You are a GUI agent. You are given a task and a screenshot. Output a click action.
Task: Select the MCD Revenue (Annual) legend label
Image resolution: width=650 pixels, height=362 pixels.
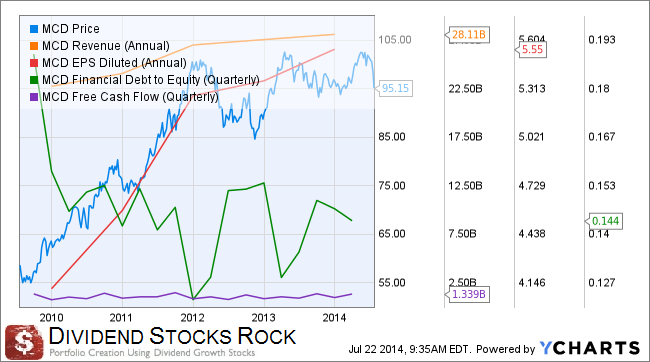click(x=106, y=46)
